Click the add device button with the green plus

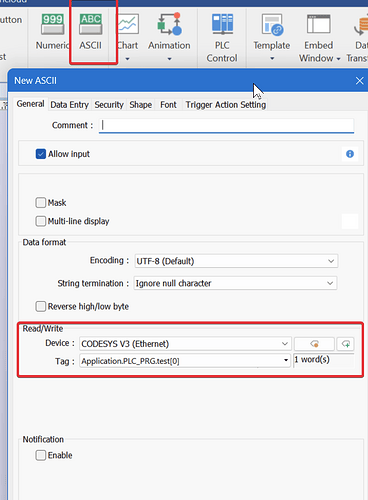[346, 344]
